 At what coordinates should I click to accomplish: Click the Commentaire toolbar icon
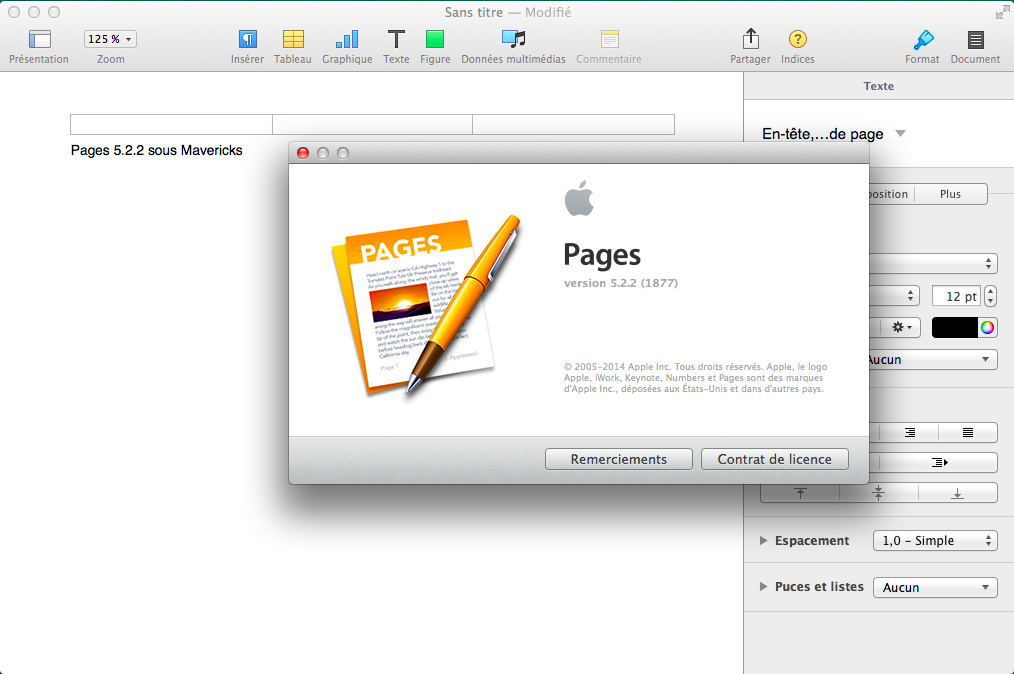click(609, 39)
